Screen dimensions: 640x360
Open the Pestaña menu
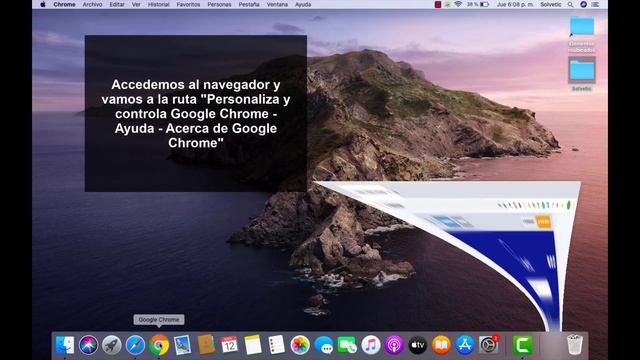pos(249,4)
